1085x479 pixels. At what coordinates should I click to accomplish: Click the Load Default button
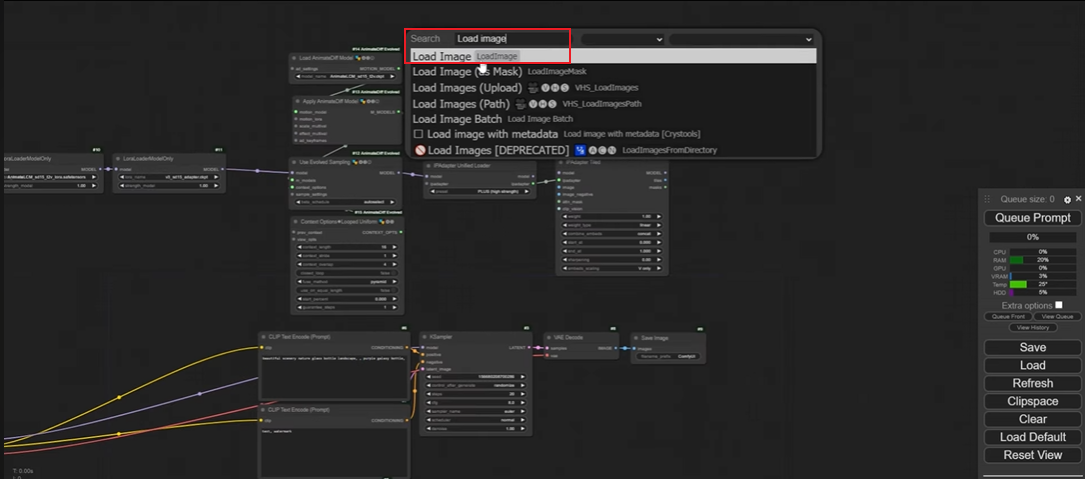point(1032,437)
